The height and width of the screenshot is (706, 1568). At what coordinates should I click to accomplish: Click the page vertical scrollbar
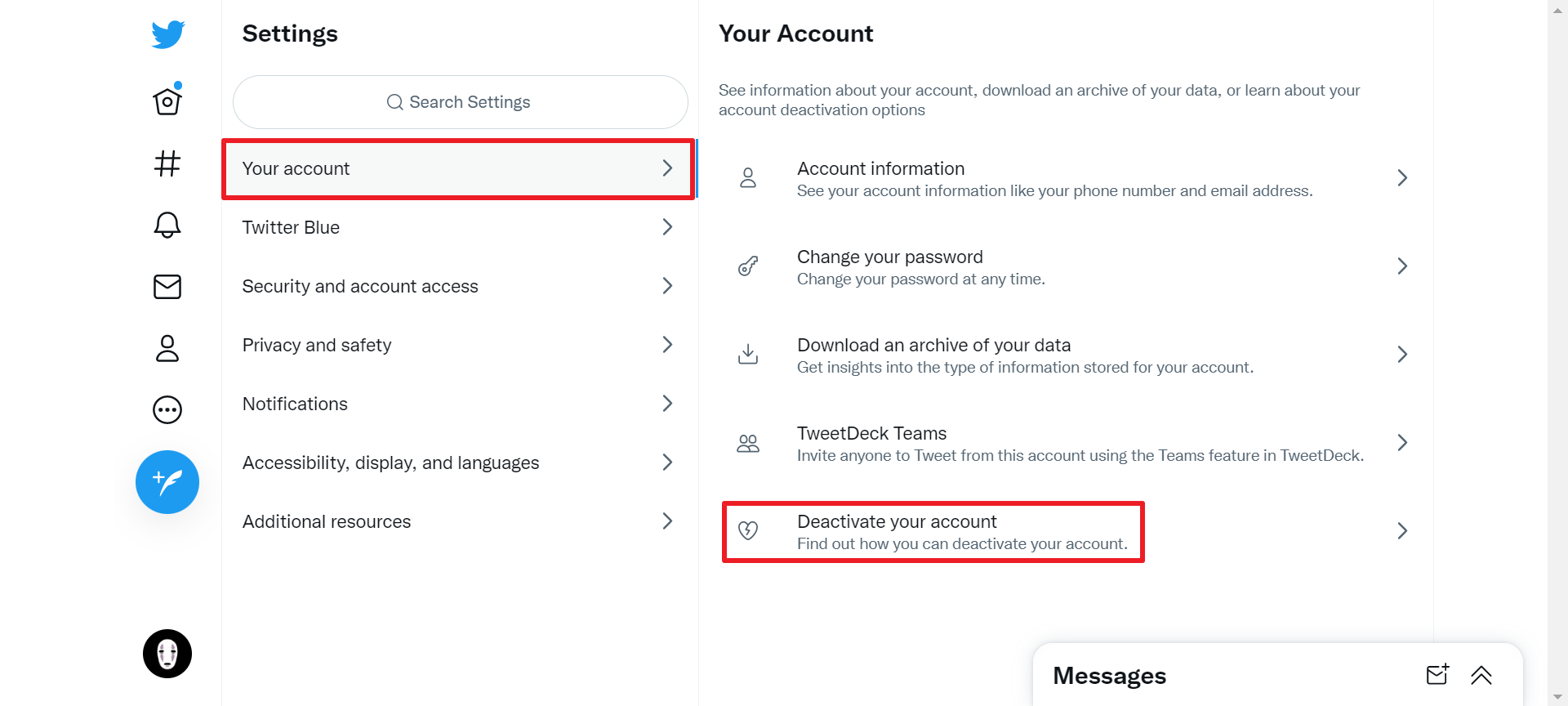pos(1557,351)
